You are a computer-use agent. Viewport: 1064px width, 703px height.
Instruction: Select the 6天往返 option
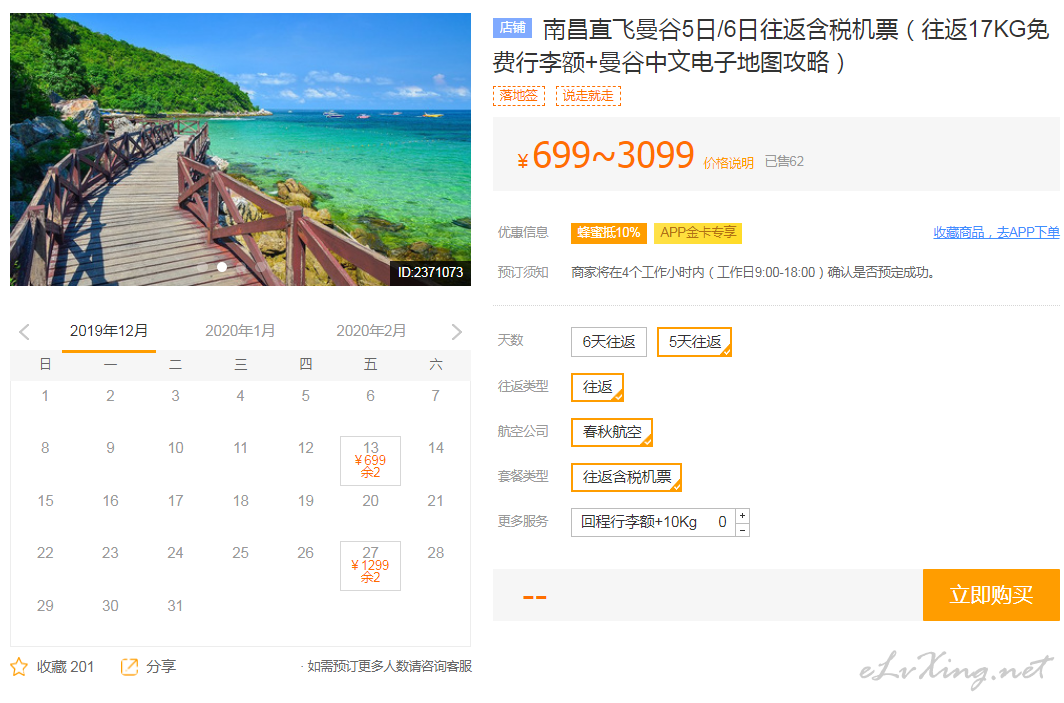(x=609, y=342)
